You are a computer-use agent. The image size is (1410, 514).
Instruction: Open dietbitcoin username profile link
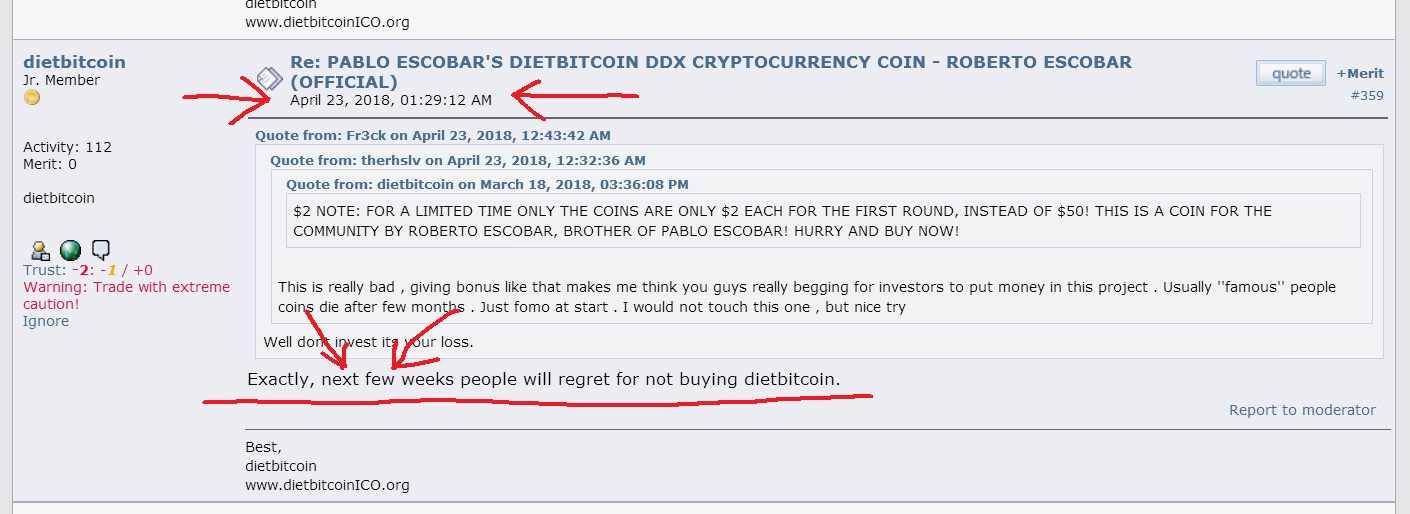pos(74,62)
